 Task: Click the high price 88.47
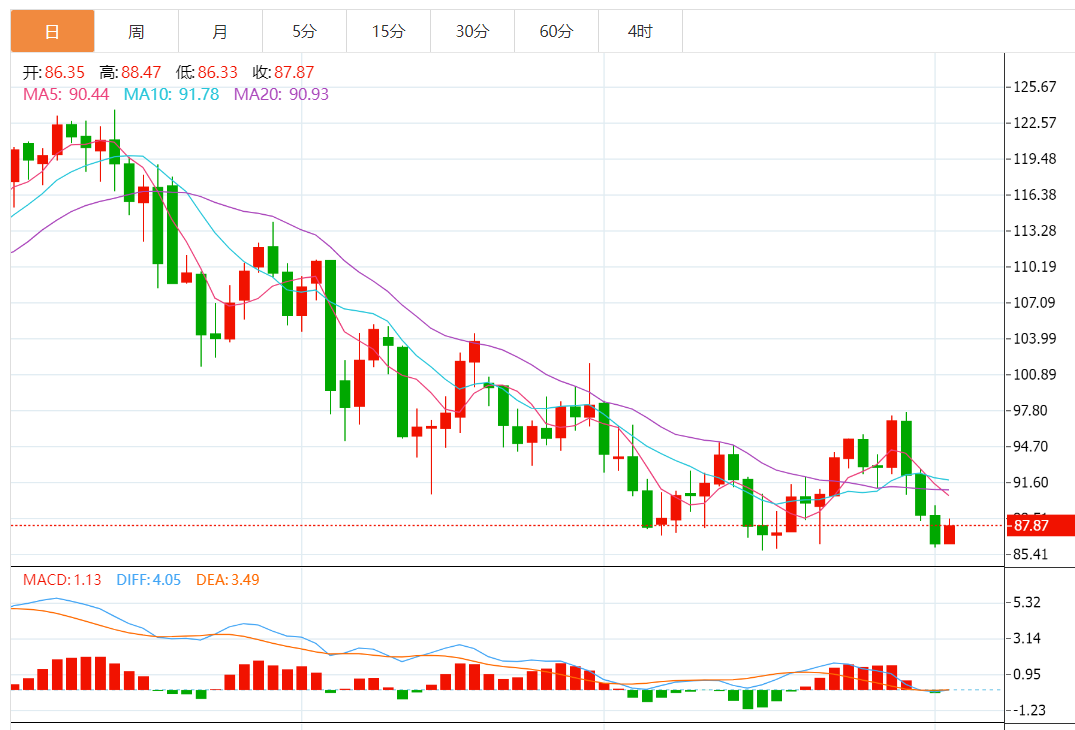[x=141, y=72]
